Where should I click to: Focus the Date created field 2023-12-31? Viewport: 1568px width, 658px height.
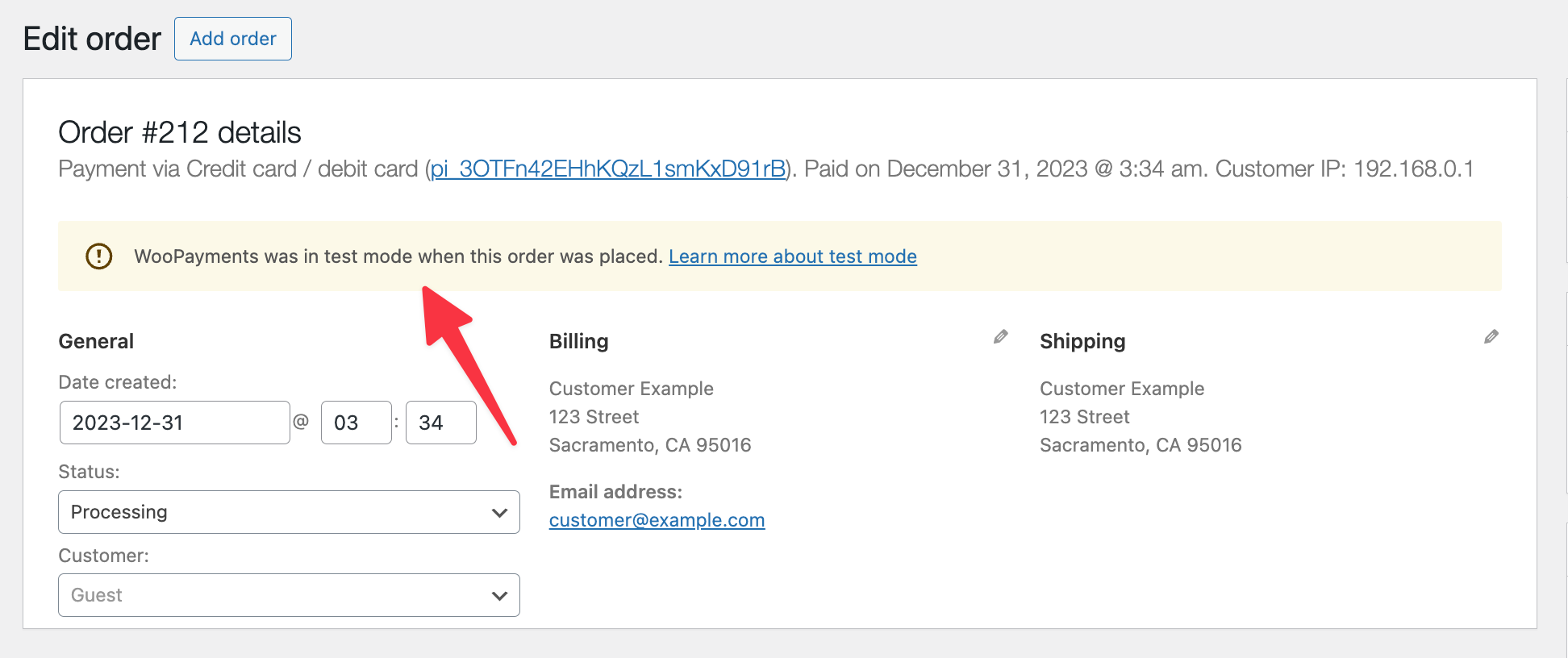[174, 423]
